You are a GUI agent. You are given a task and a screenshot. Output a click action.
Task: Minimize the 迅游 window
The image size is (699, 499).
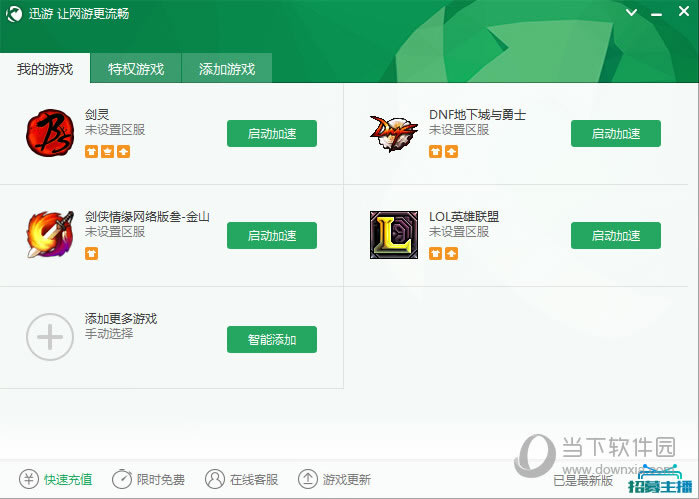coord(656,13)
